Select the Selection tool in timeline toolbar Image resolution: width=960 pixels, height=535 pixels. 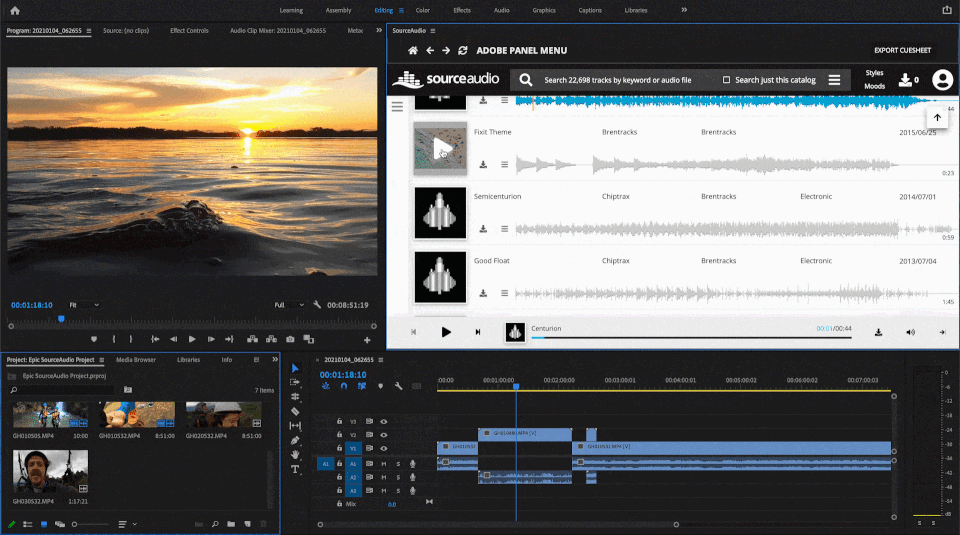coord(295,368)
